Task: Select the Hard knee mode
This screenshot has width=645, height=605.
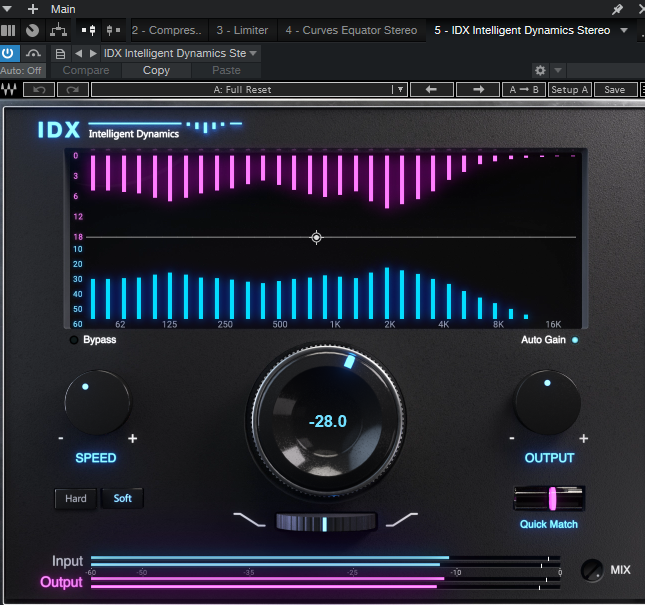Action: pos(76,498)
